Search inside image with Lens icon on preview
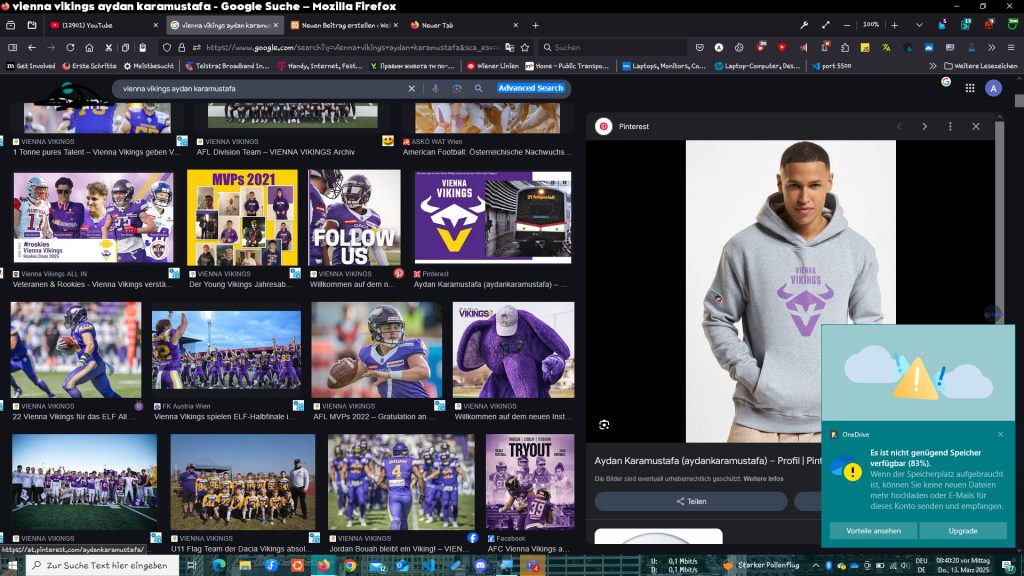The height and width of the screenshot is (576, 1024). [x=604, y=424]
